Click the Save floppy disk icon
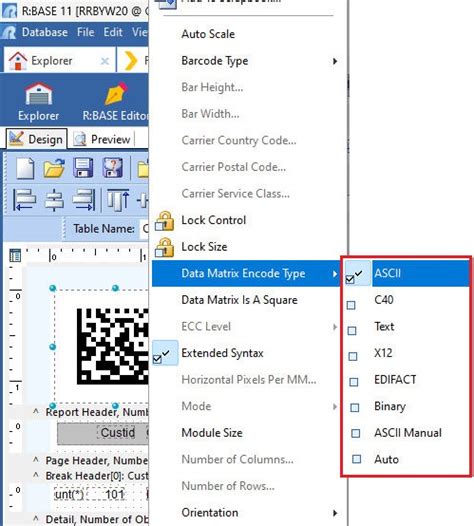This screenshot has height=526, width=474. (x=83, y=167)
